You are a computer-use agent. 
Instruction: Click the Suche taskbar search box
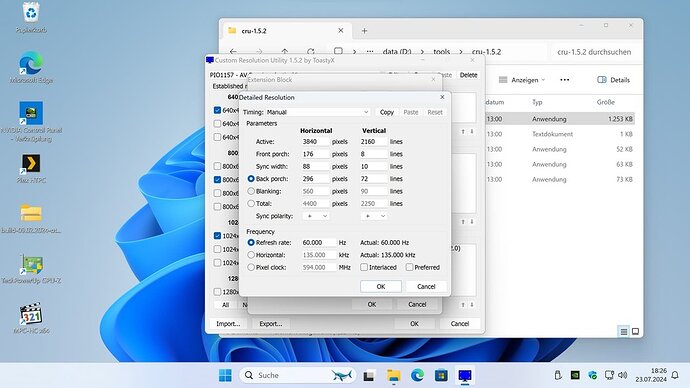tap(298, 375)
